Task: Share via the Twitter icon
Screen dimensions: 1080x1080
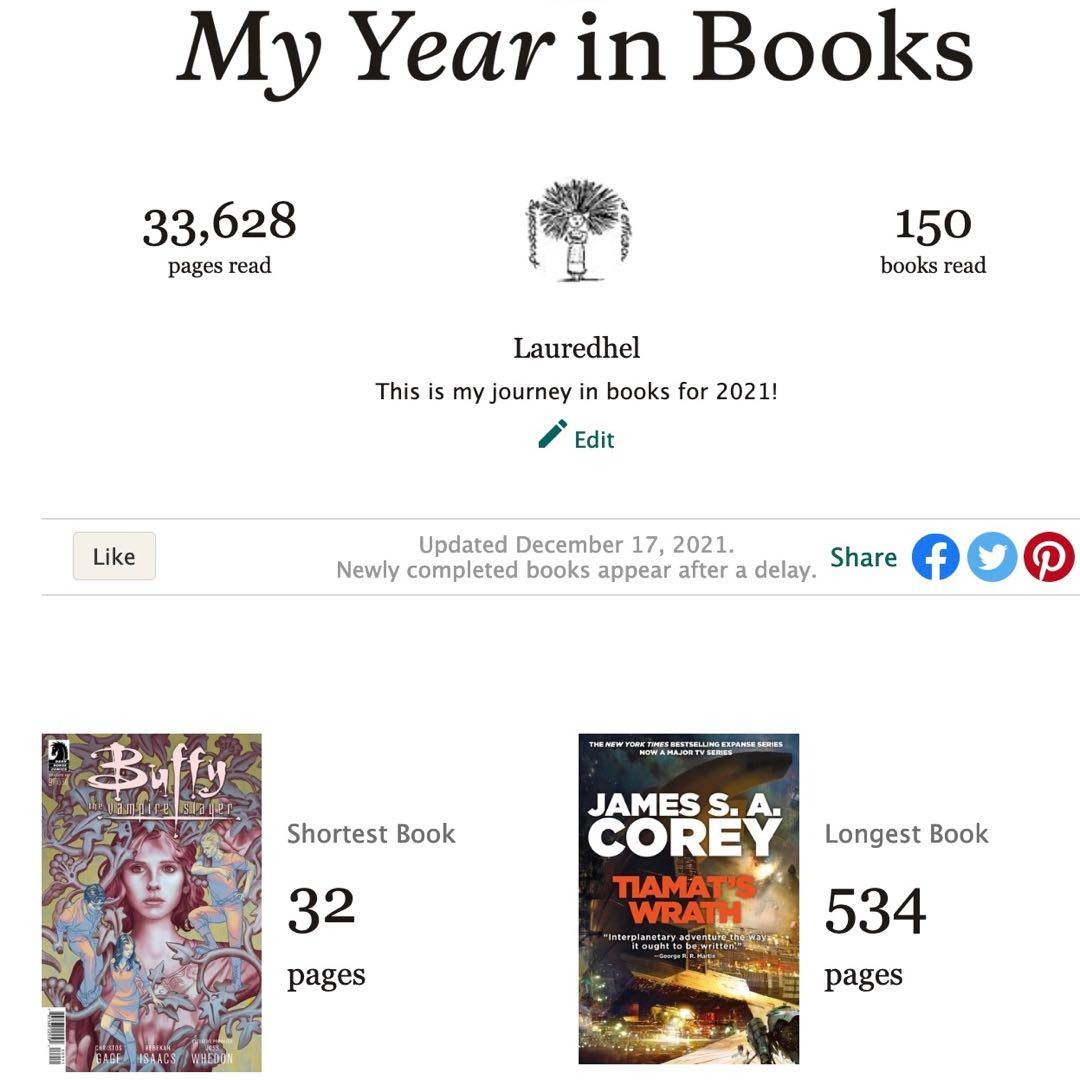Action: [992, 557]
